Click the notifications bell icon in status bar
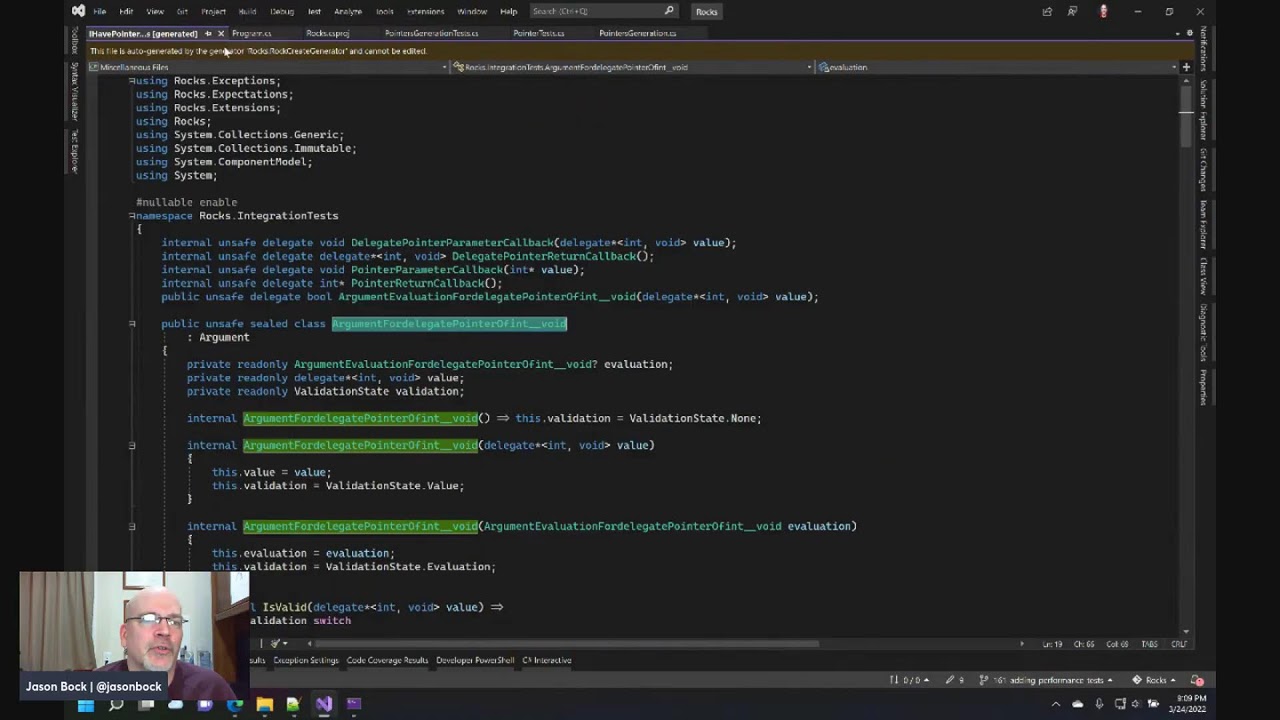1280x720 pixels. point(1197,680)
